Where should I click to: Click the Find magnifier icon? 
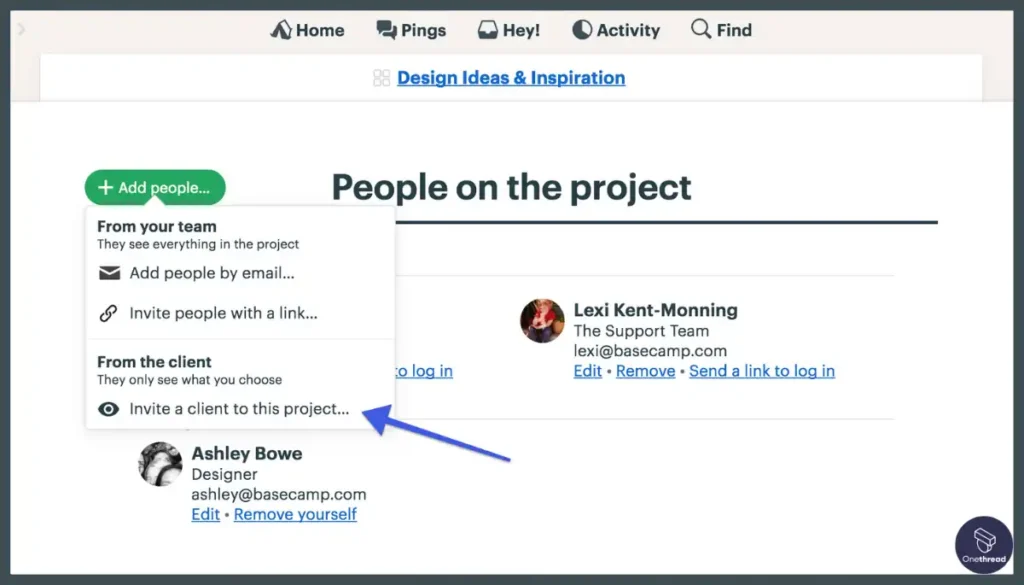[701, 29]
